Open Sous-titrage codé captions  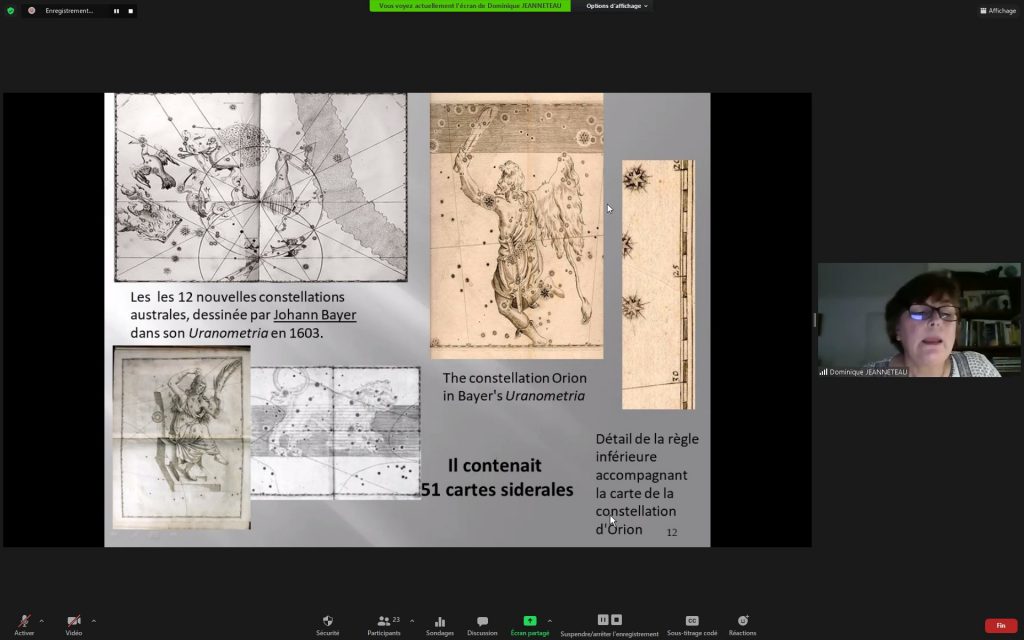[692, 625]
